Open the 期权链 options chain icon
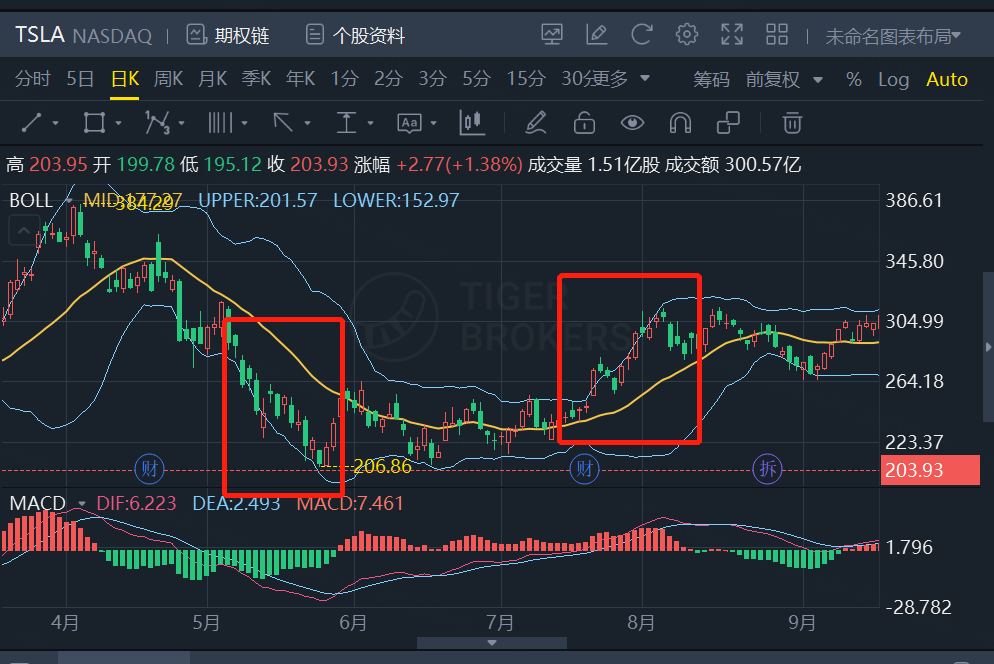 point(197,34)
